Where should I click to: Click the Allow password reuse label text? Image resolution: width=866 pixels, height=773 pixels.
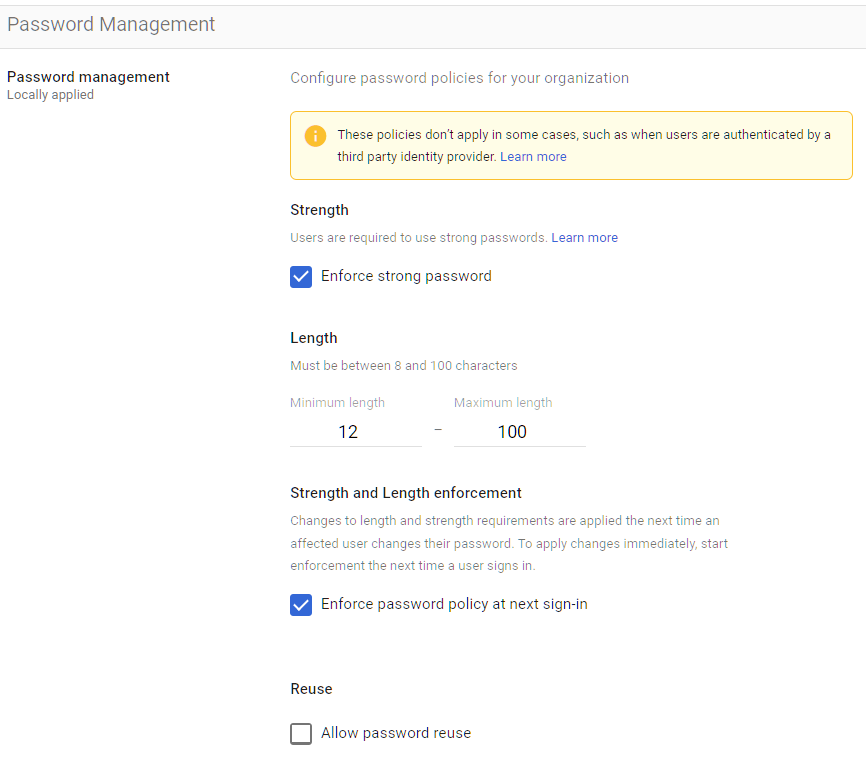395,733
